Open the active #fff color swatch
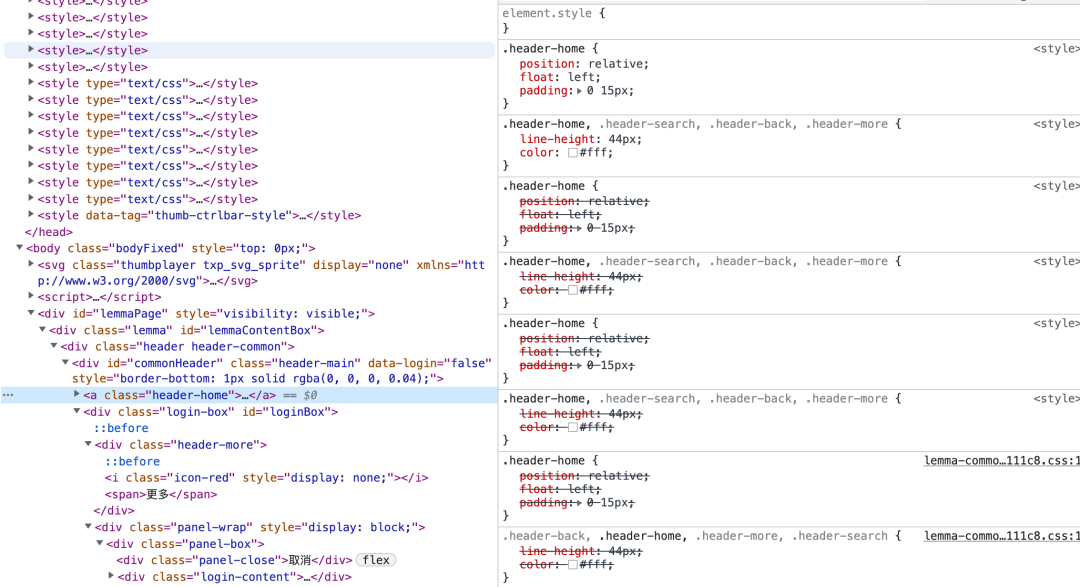 coord(572,153)
